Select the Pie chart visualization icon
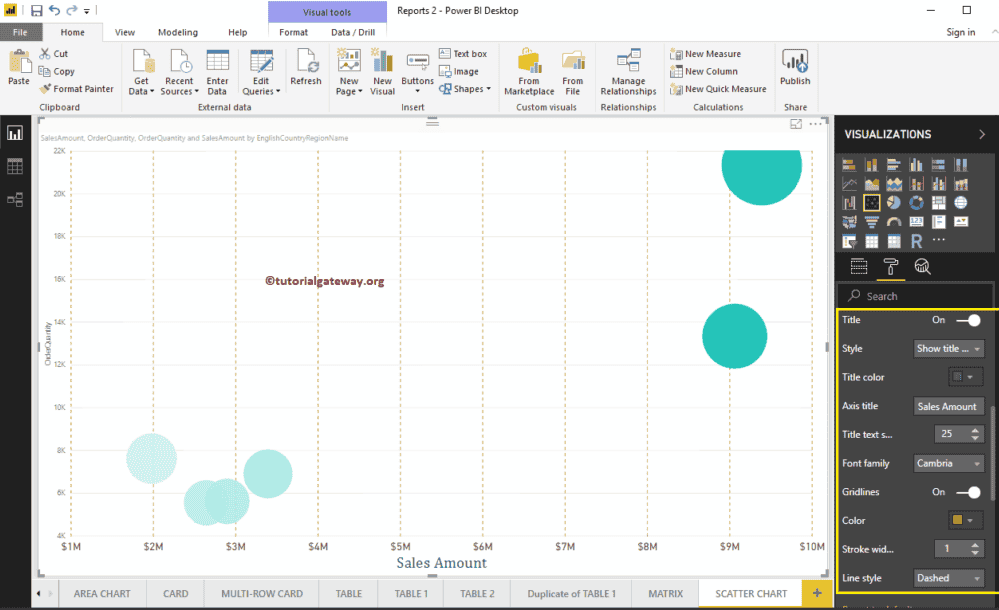 895,202
